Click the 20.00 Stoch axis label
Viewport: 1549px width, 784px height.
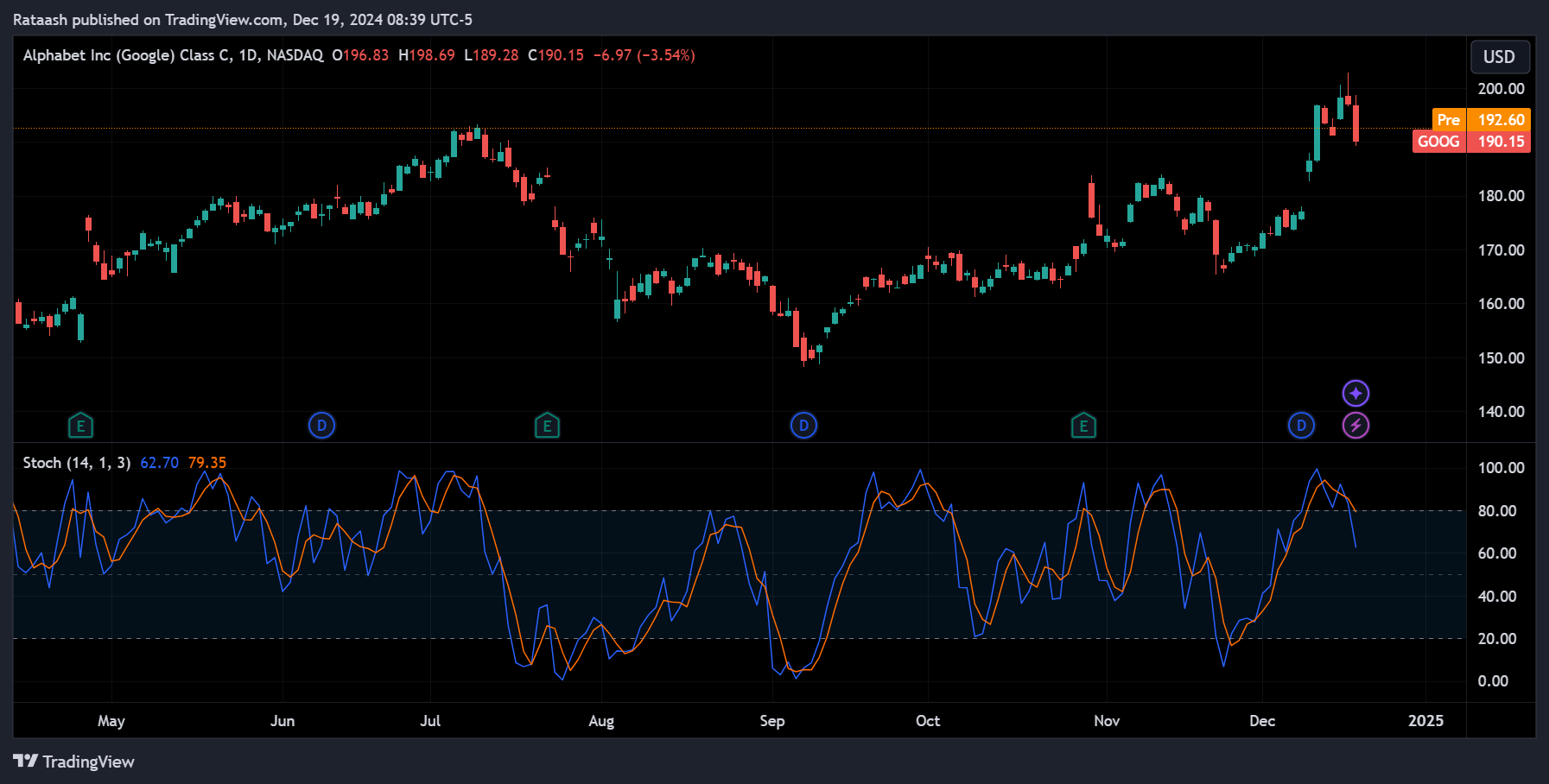(1497, 639)
